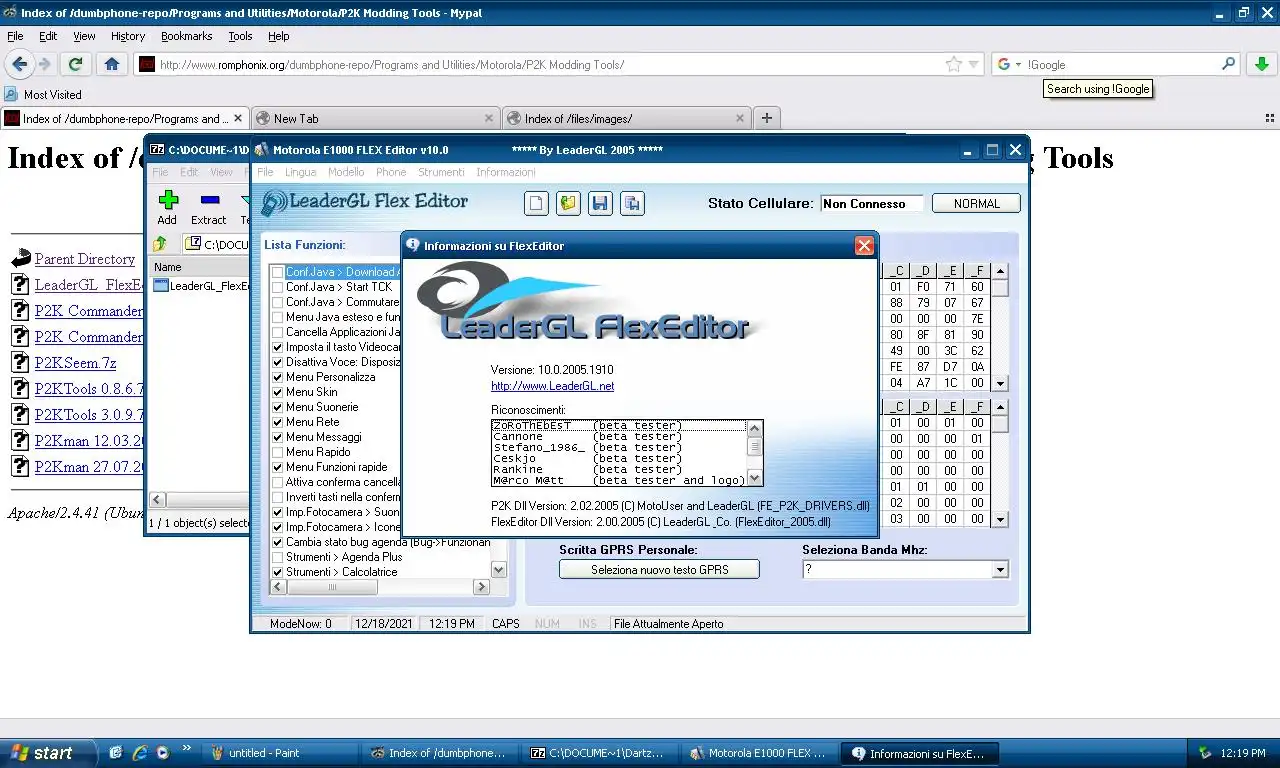Screen dimensions: 1280x768
Task: Open Parent Directory link
Action: (x=85, y=259)
